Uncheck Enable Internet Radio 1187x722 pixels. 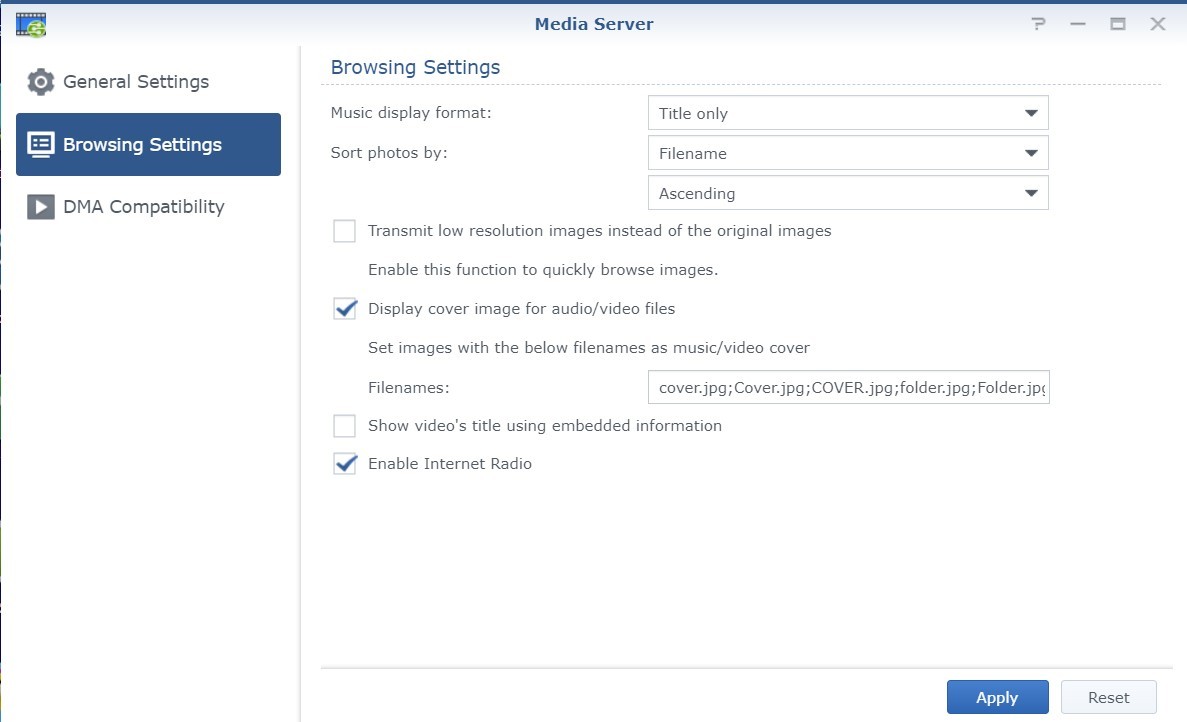click(344, 464)
